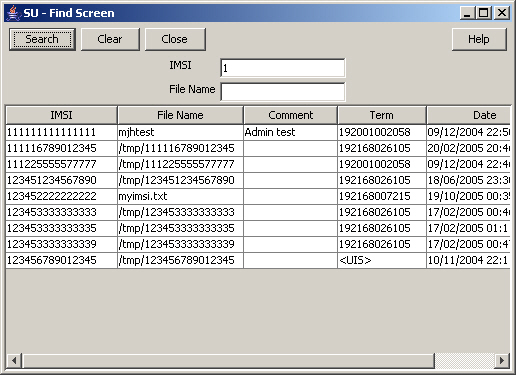This screenshot has width=516, height=375.
Task: Click file name /tmp/123453333333333
Action: point(180,212)
